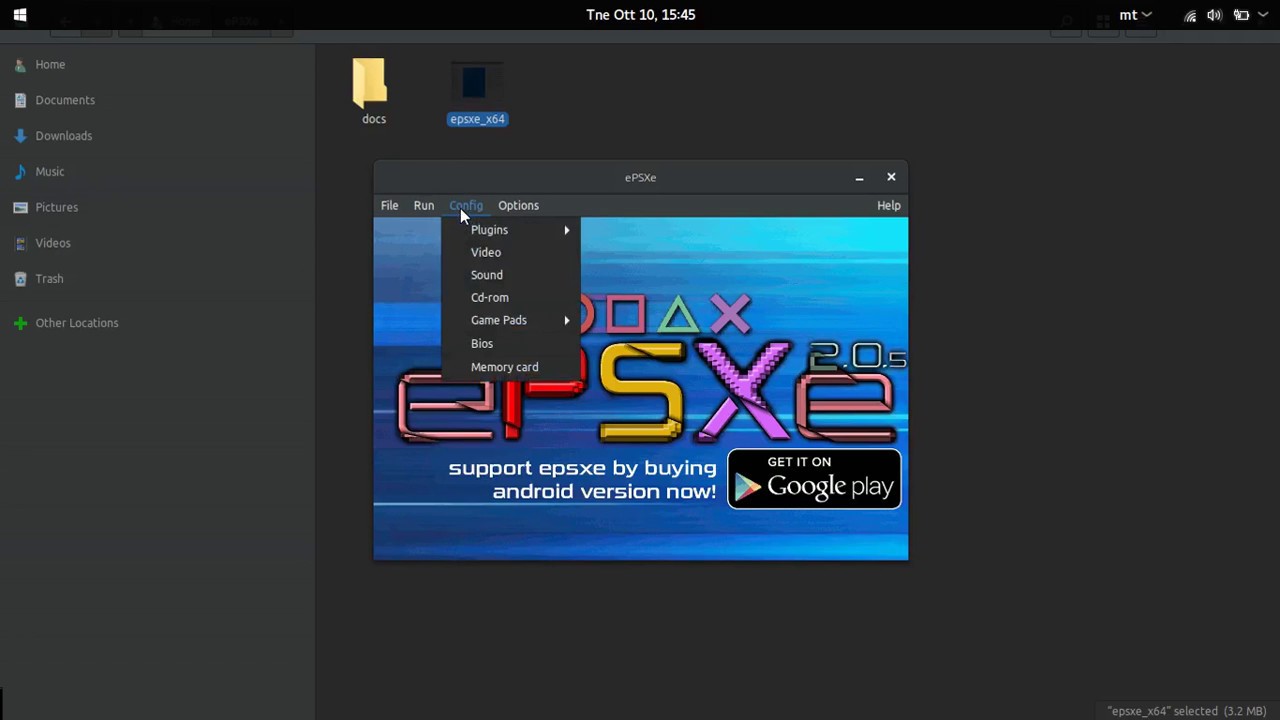Screen dimensions: 1280x720
Task: Click the Trash bin sidebar icon
Action: (20, 279)
